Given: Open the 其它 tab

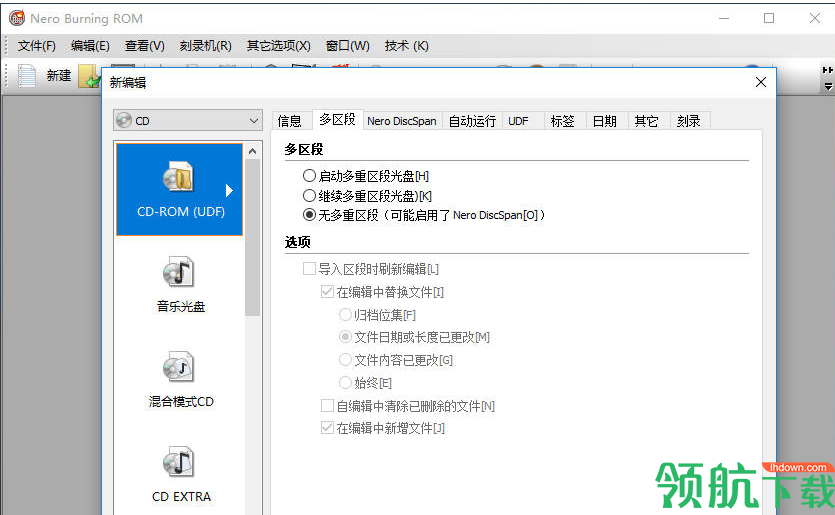Looking at the screenshot, I should click(646, 121).
